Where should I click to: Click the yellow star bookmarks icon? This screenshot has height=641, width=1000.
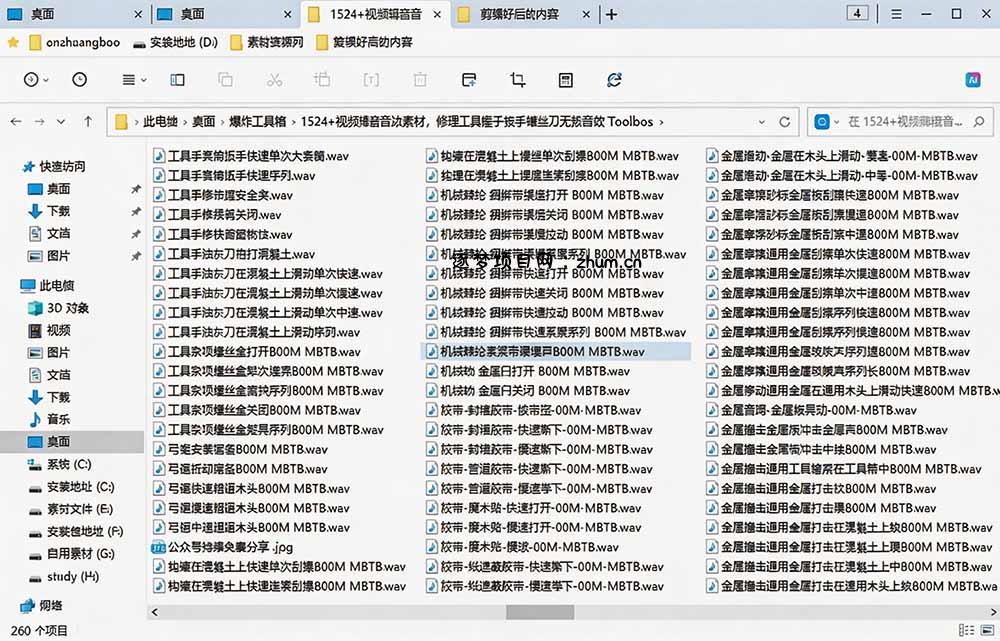pyautogui.click(x=13, y=42)
